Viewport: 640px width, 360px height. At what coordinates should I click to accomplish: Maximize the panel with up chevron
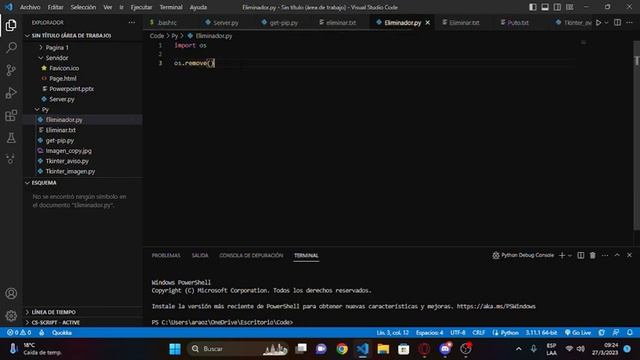617,256
